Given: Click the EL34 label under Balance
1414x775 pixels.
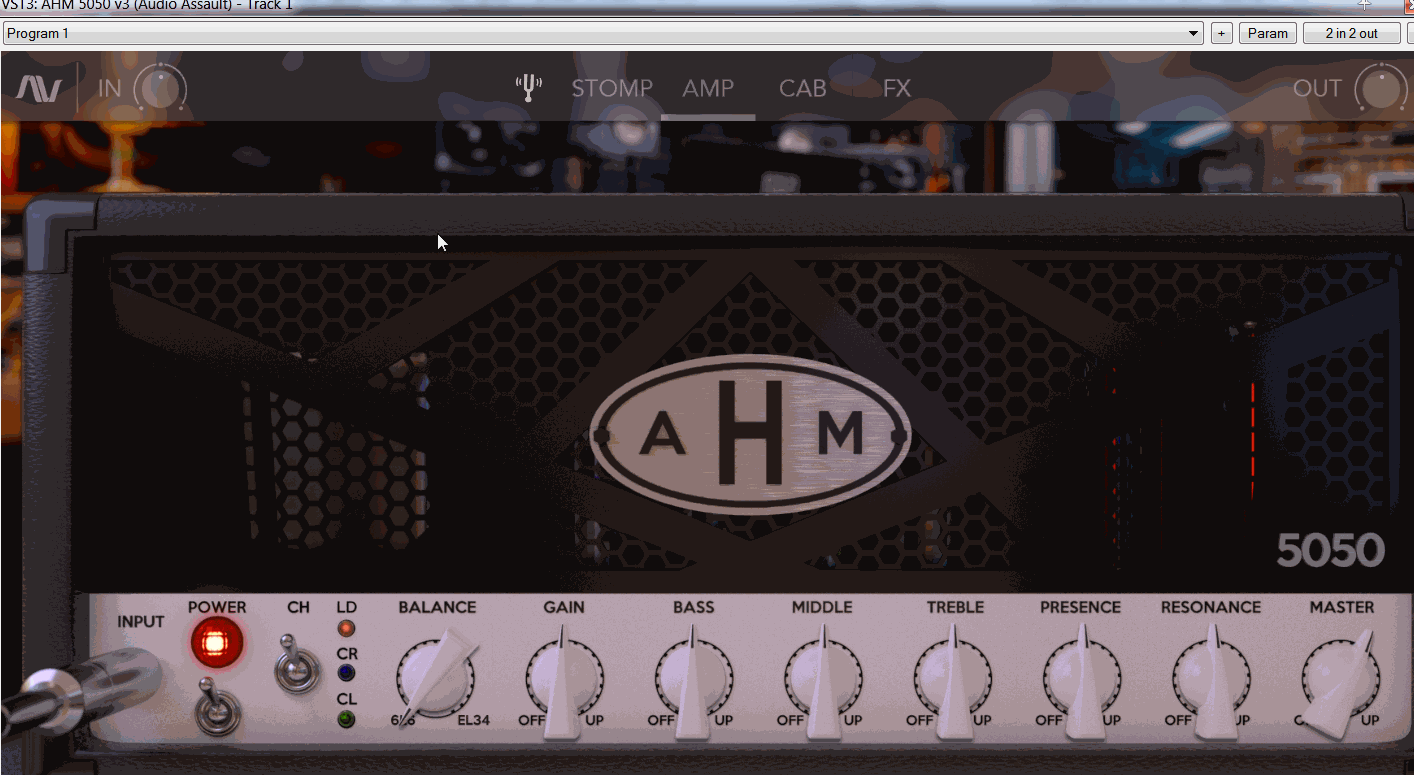Looking at the screenshot, I should click(x=474, y=719).
